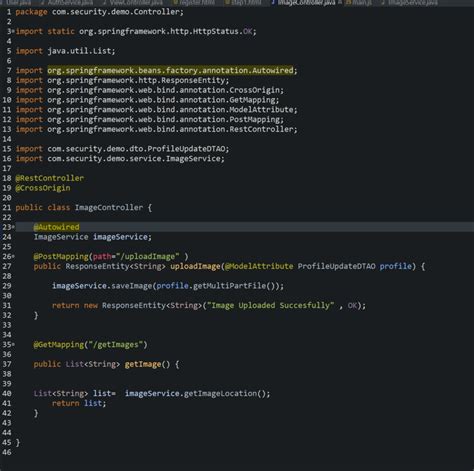Click the 'imageService' field declaration on line 24
This screenshot has height=471, width=474.
pyautogui.click(x=120, y=237)
